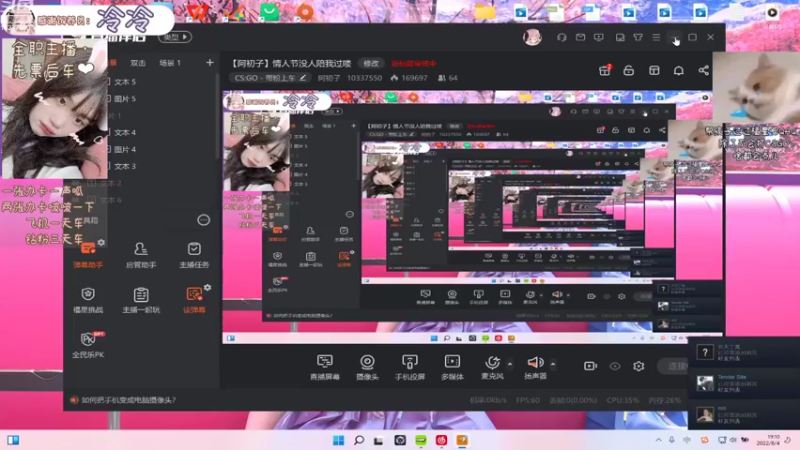Expand the microphone options arrow
Image resolution: width=800 pixels, height=450 pixels.
[x=510, y=364]
